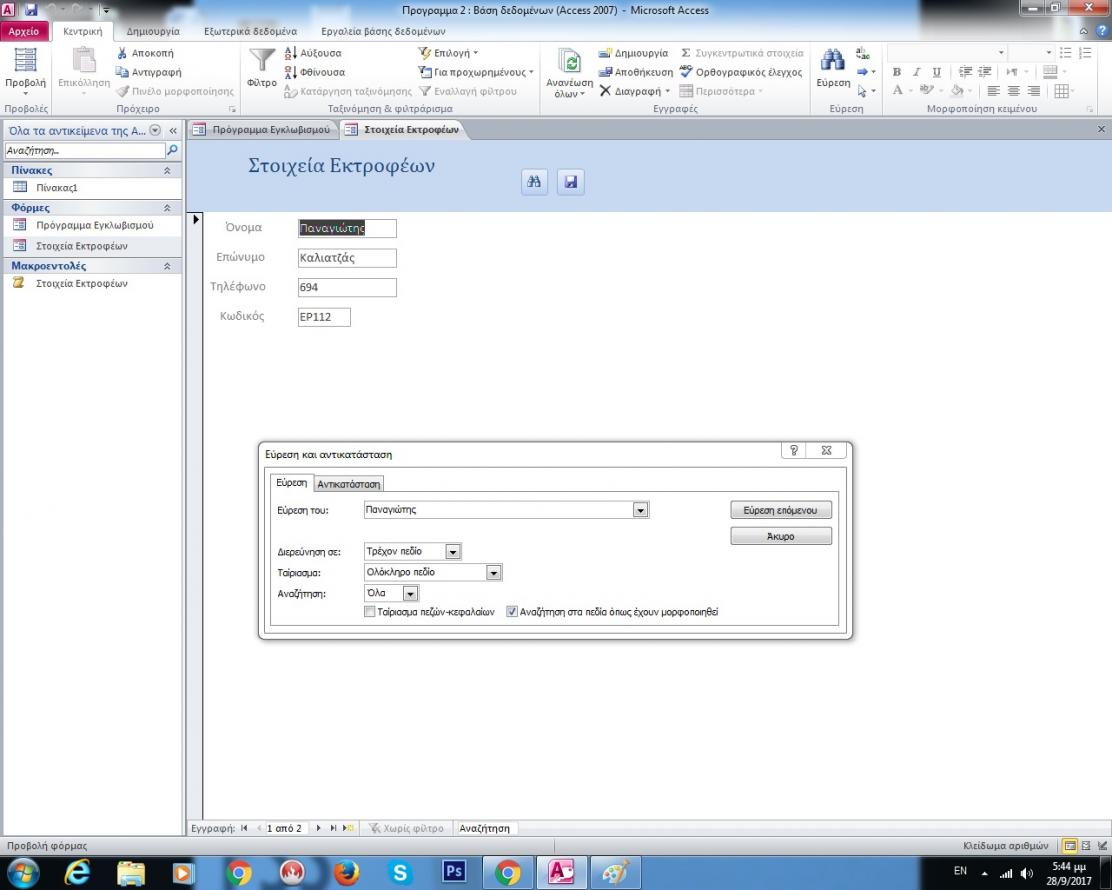Open Για προχωρημένους filter dropdown
The width and height of the screenshot is (1112, 890).
click(x=476, y=72)
